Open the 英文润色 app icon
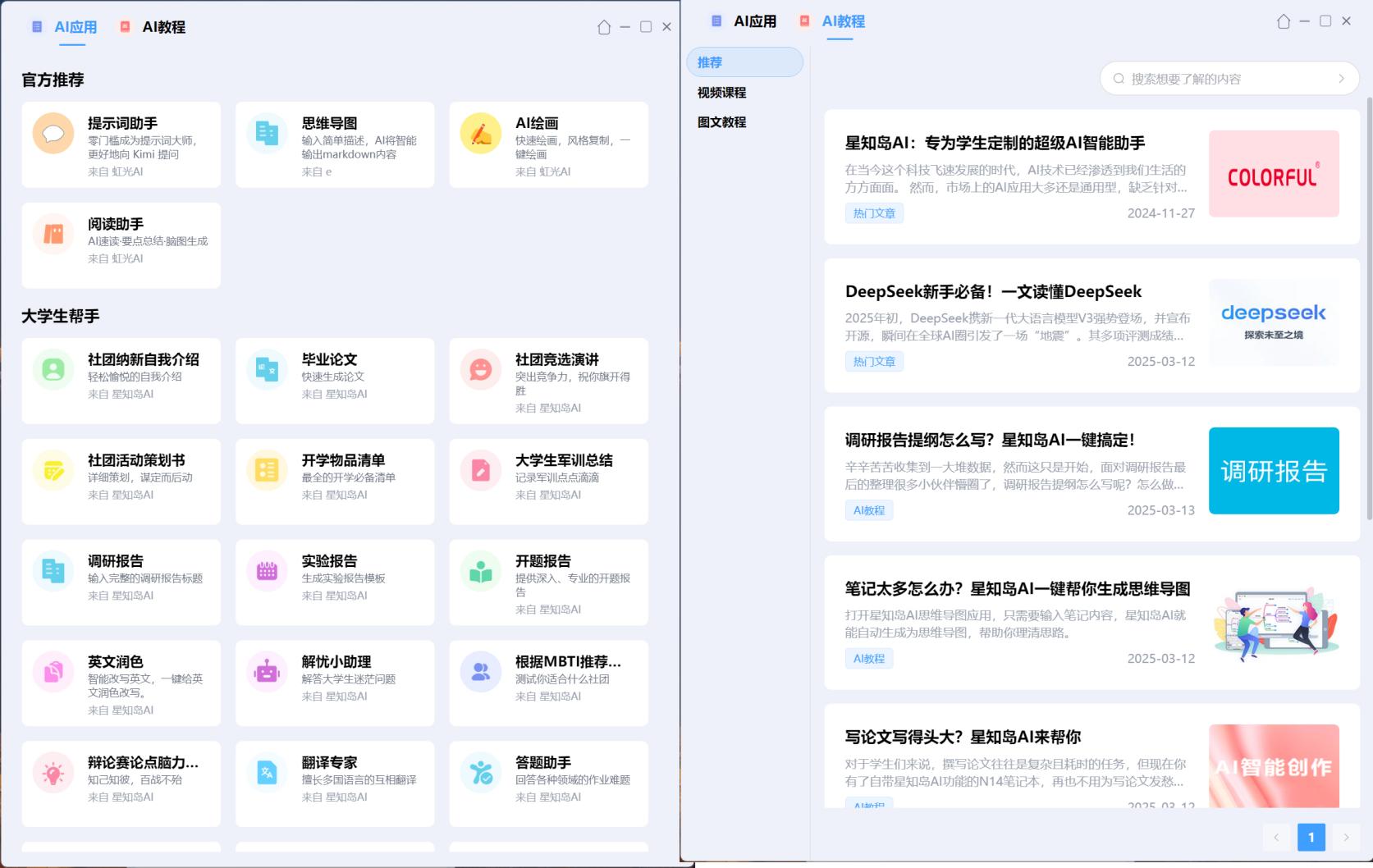 [53, 672]
